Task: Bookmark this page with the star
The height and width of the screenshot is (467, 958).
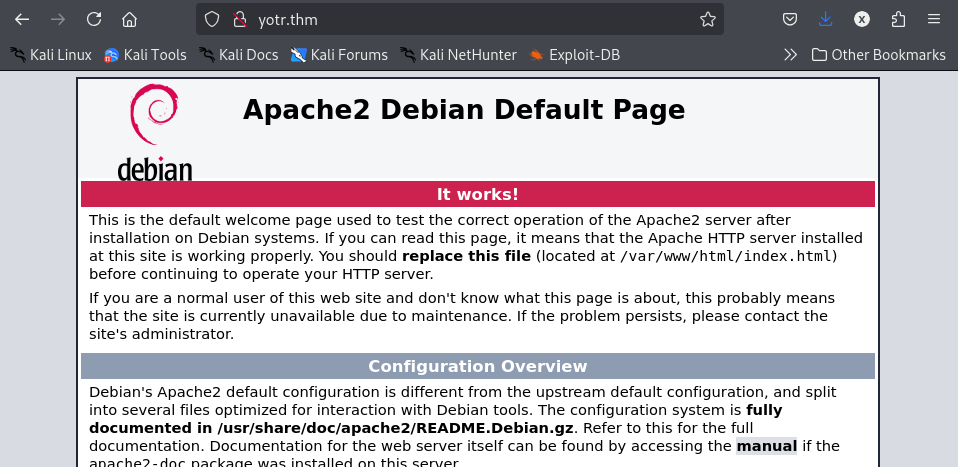Action: 708,20
